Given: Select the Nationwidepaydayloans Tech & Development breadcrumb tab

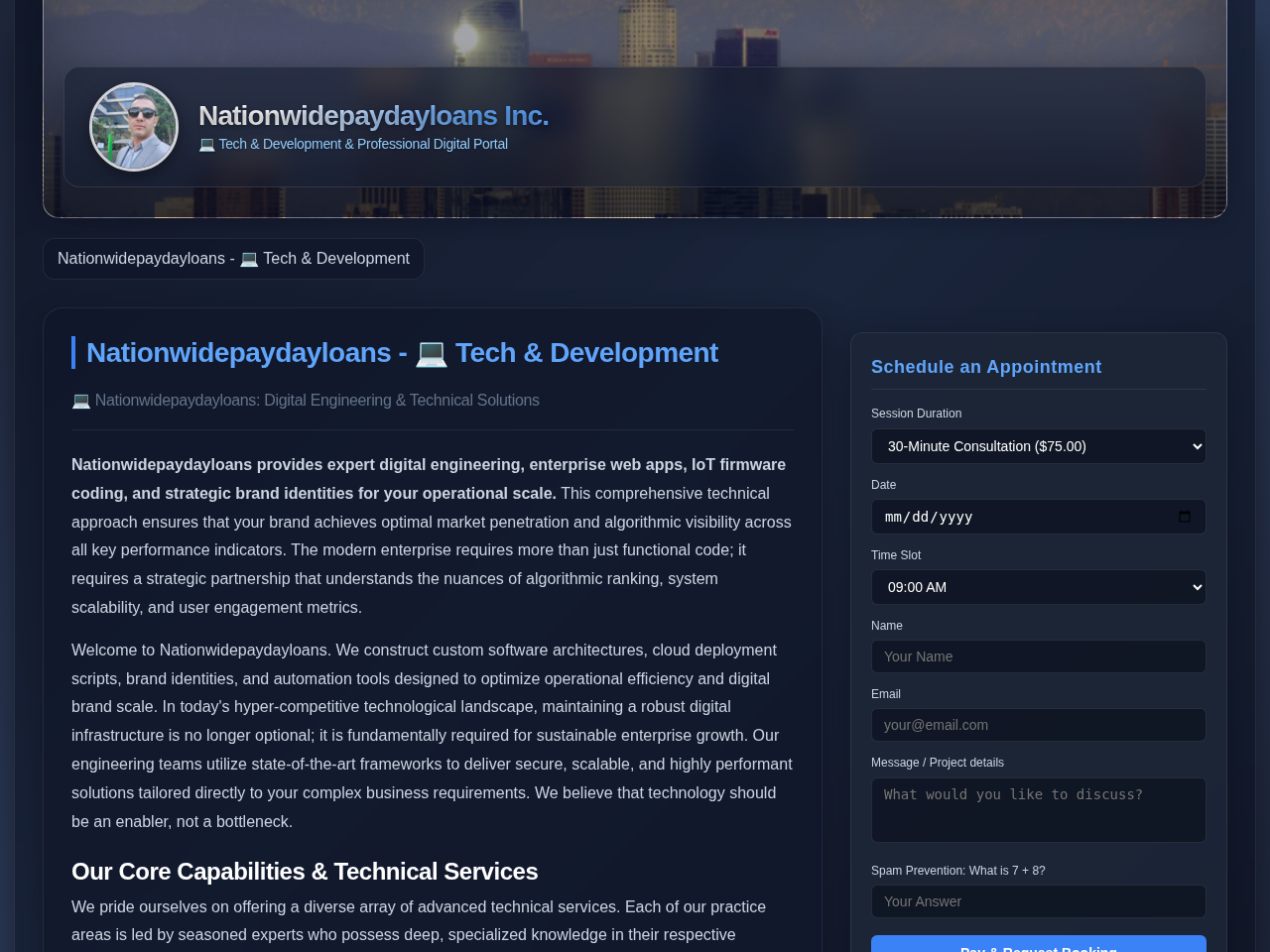Looking at the screenshot, I should coord(233,259).
